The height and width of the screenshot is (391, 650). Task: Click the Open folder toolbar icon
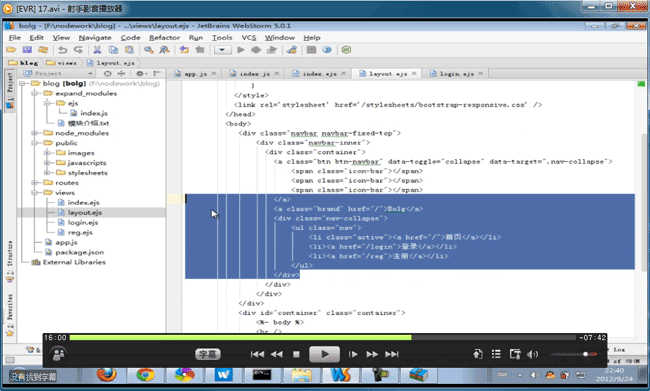11,50
